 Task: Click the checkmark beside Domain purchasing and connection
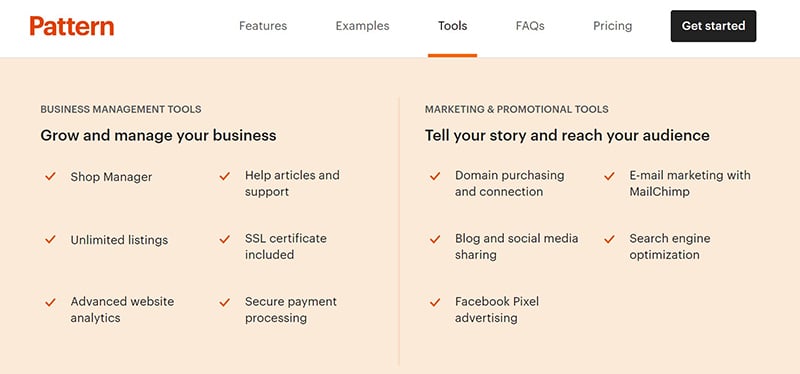435,177
